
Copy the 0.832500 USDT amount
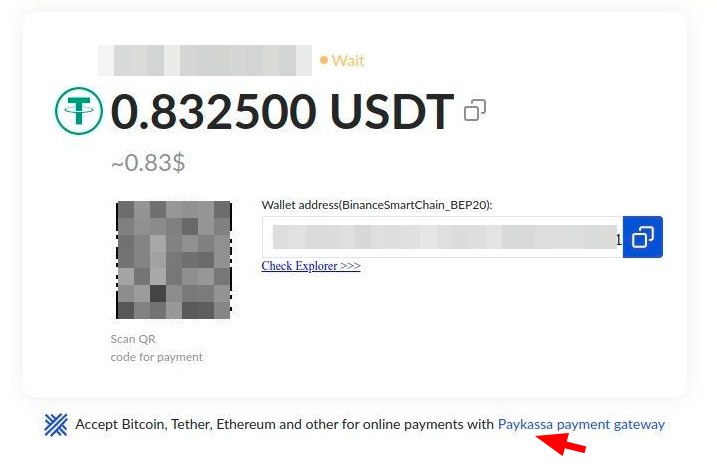pos(475,110)
